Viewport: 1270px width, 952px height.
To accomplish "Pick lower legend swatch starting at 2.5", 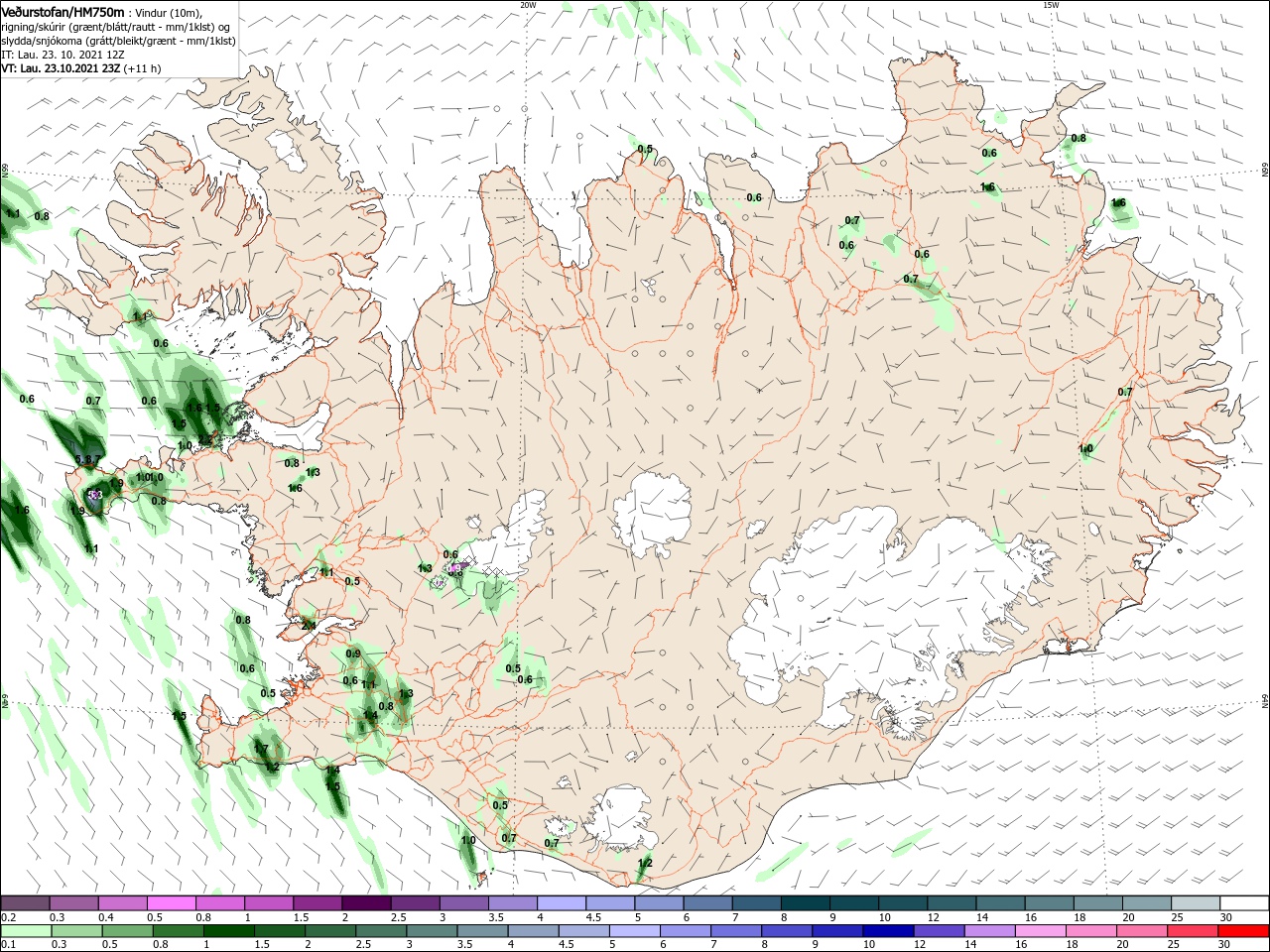I will pyautogui.click(x=380, y=931).
